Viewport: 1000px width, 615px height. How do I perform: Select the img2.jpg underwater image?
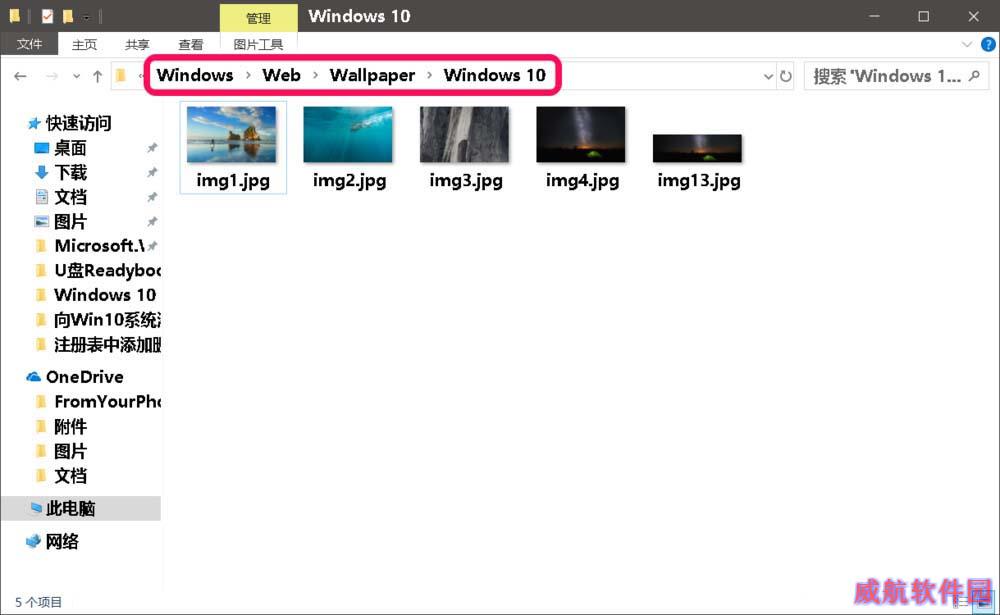pyautogui.click(x=348, y=135)
